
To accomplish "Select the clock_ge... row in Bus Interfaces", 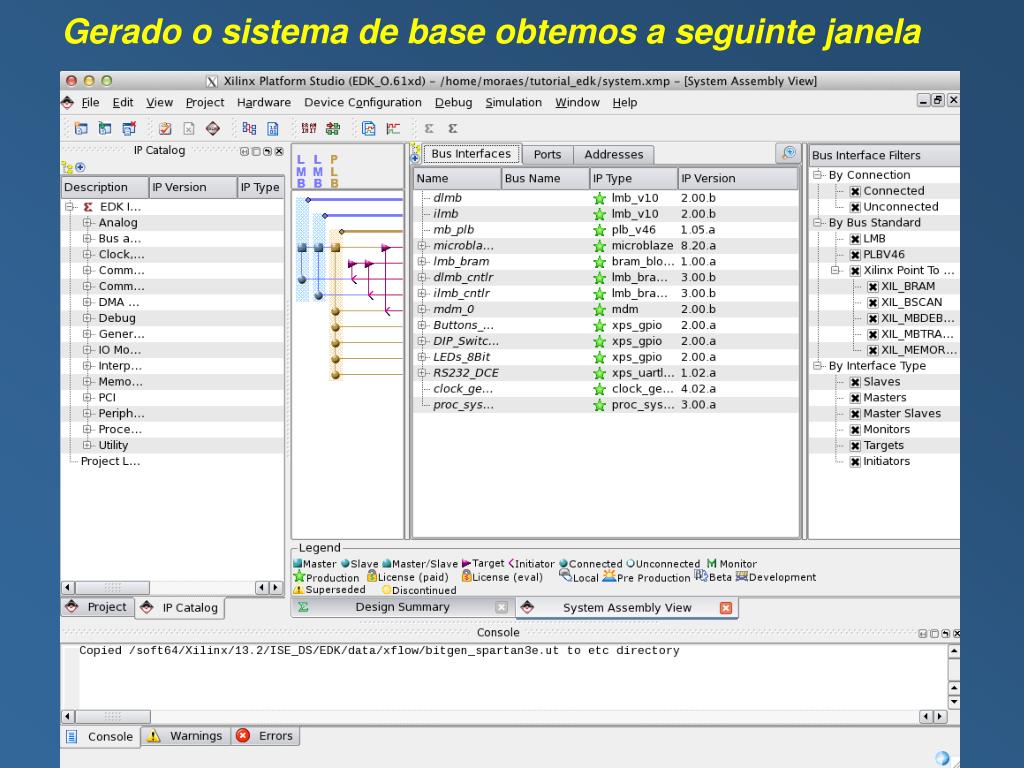I will click(x=605, y=389).
